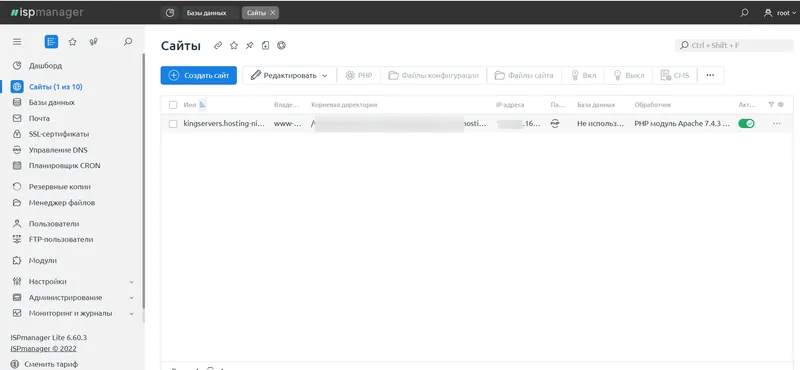Click the Корневая директория column header
The width and height of the screenshot is (800, 370).
point(344,105)
